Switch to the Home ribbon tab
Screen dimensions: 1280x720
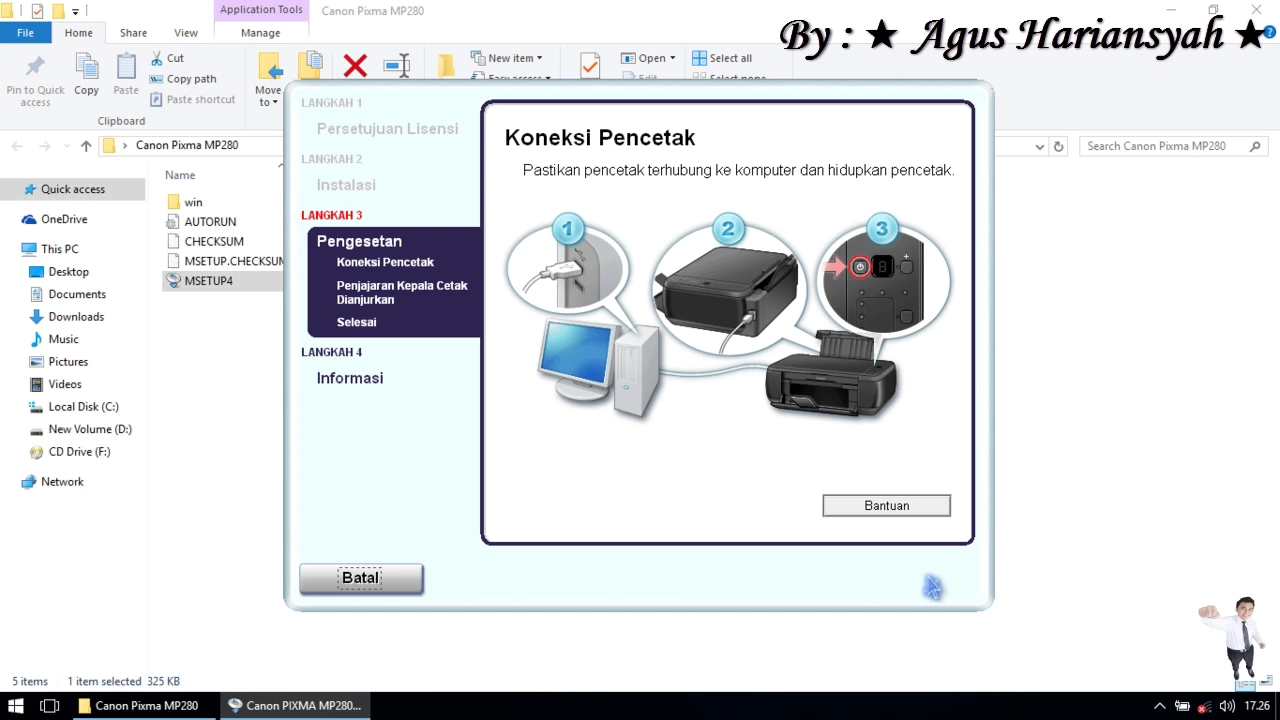coord(78,33)
